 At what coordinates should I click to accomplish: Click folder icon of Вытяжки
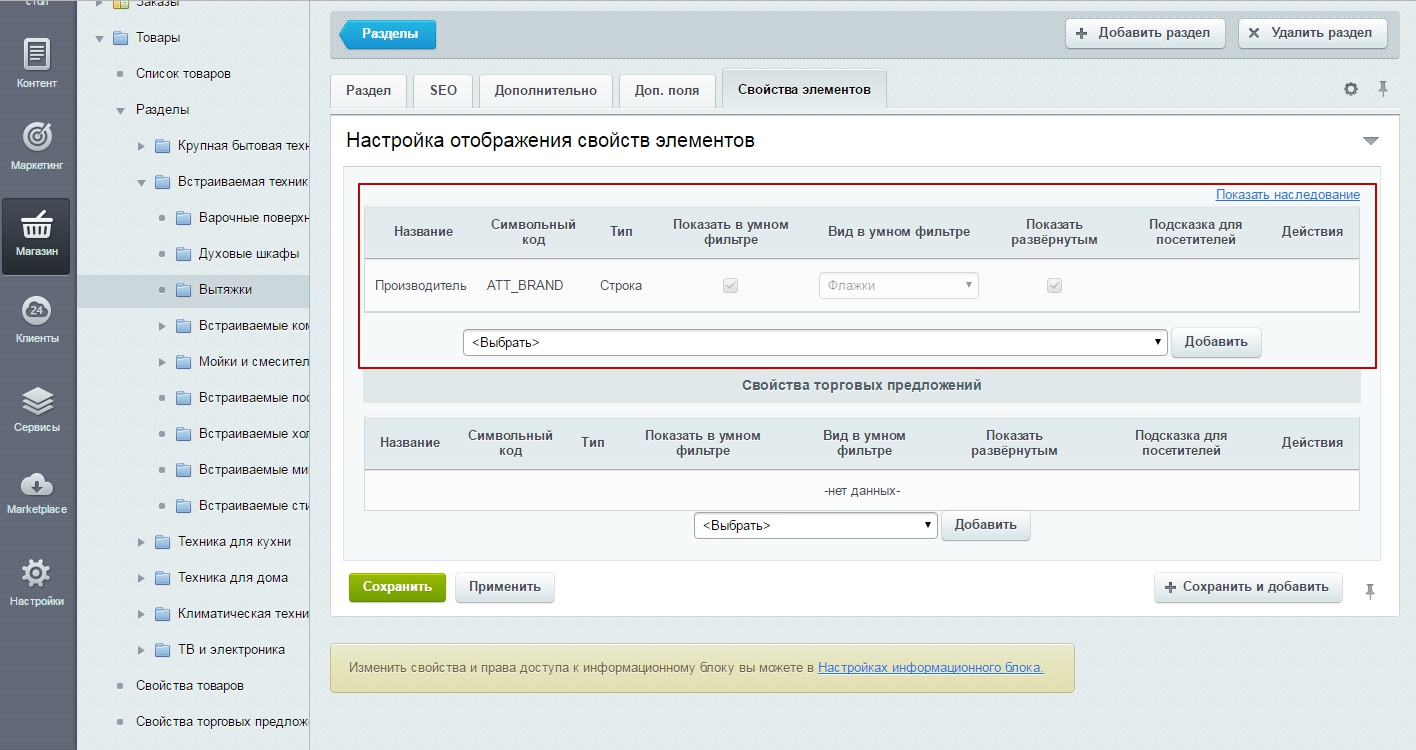point(183,290)
